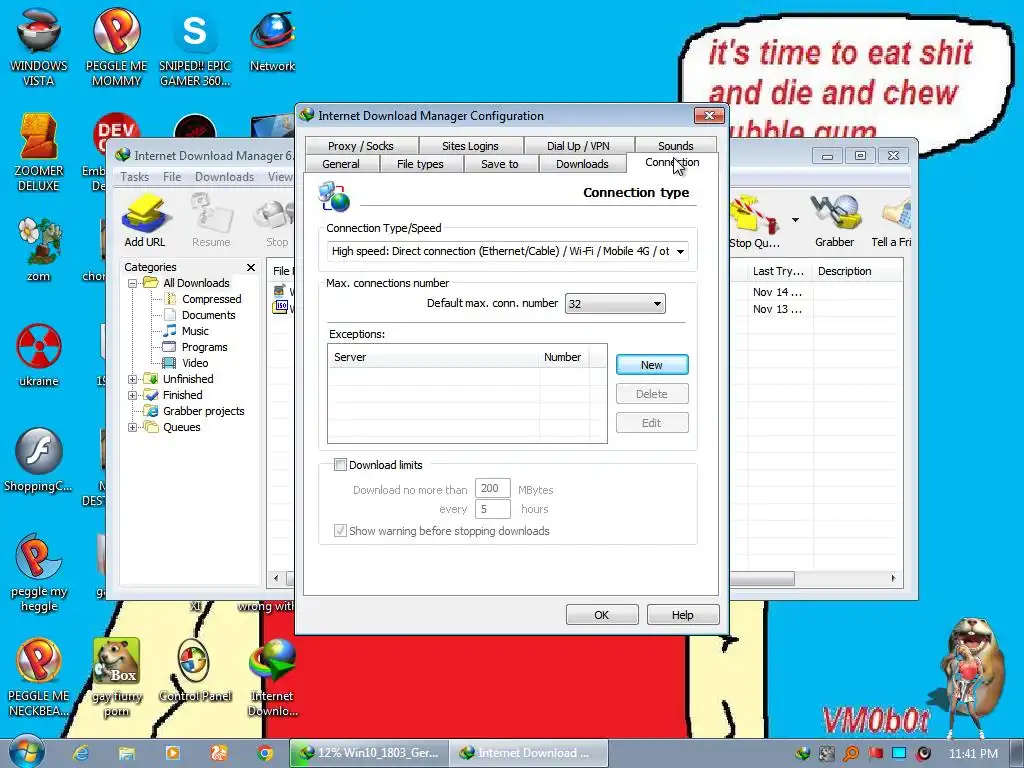Click the scroll left arrow in IDM list
Viewport: 1024px width, 768px height.
pos(276,579)
